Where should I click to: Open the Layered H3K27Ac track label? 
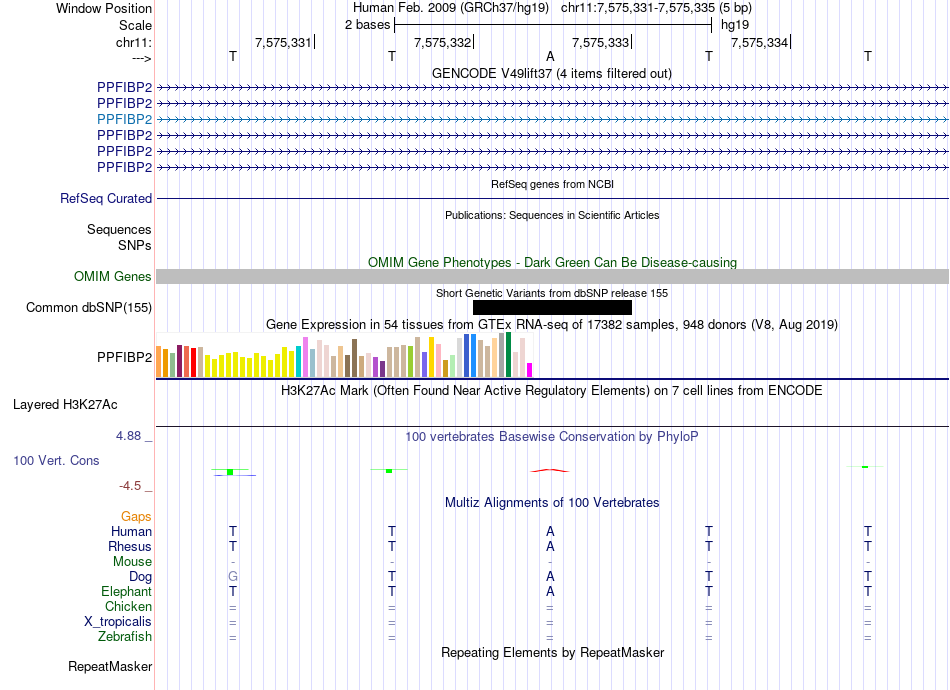(x=65, y=405)
